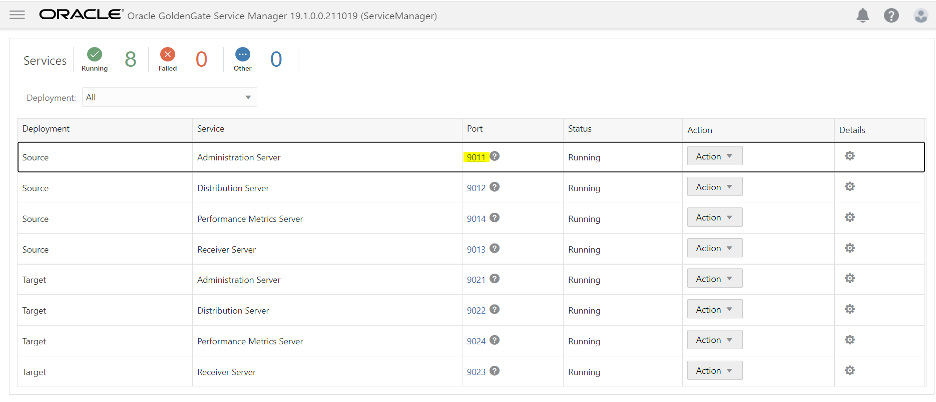Click the port 9012 link
The width and height of the screenshot is (936, 402).
[x=476, y=188]
